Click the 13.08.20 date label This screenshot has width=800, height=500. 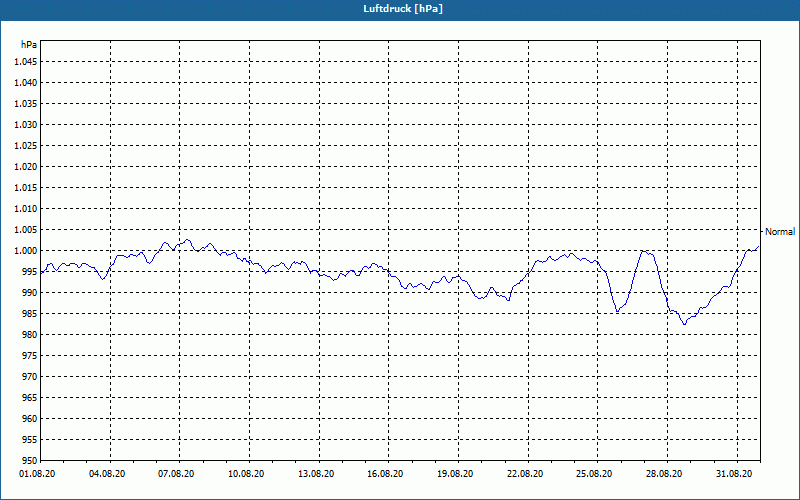tap(316, 474)
